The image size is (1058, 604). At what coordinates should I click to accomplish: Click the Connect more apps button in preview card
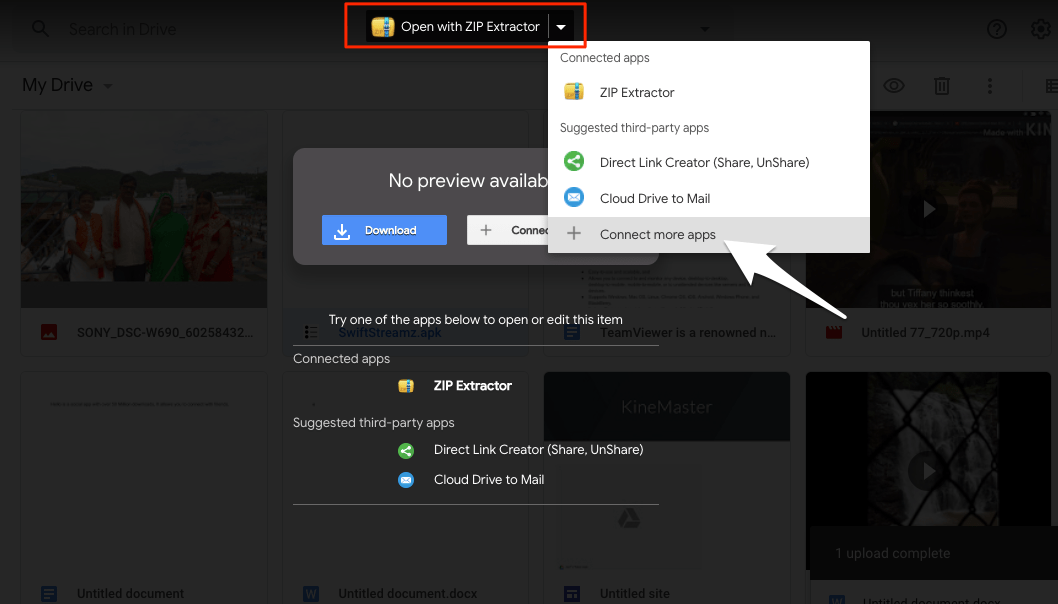click(x=507, y=230)
